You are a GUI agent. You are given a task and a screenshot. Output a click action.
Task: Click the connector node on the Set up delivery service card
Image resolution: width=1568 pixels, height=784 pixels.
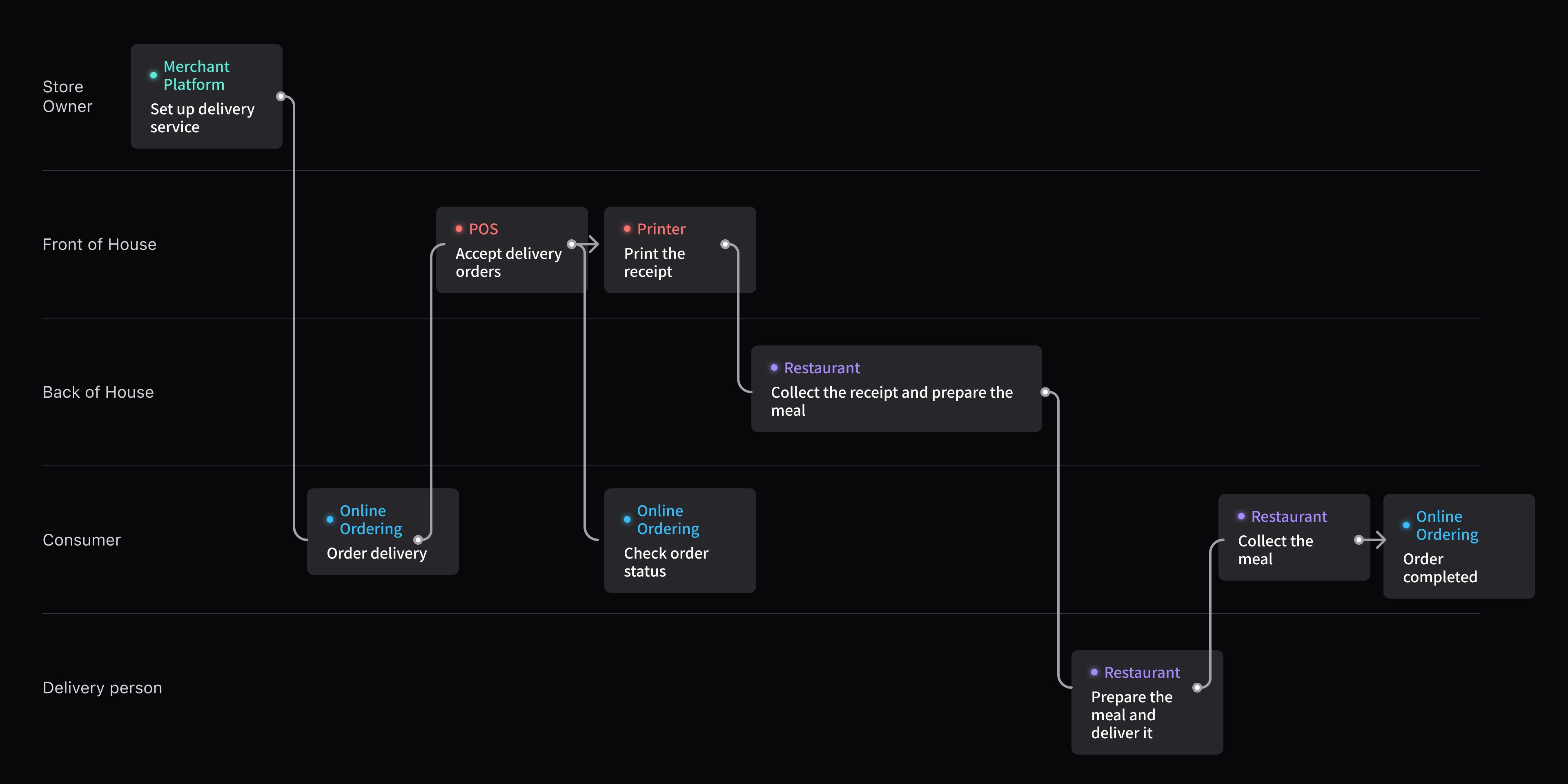point(281,96)
